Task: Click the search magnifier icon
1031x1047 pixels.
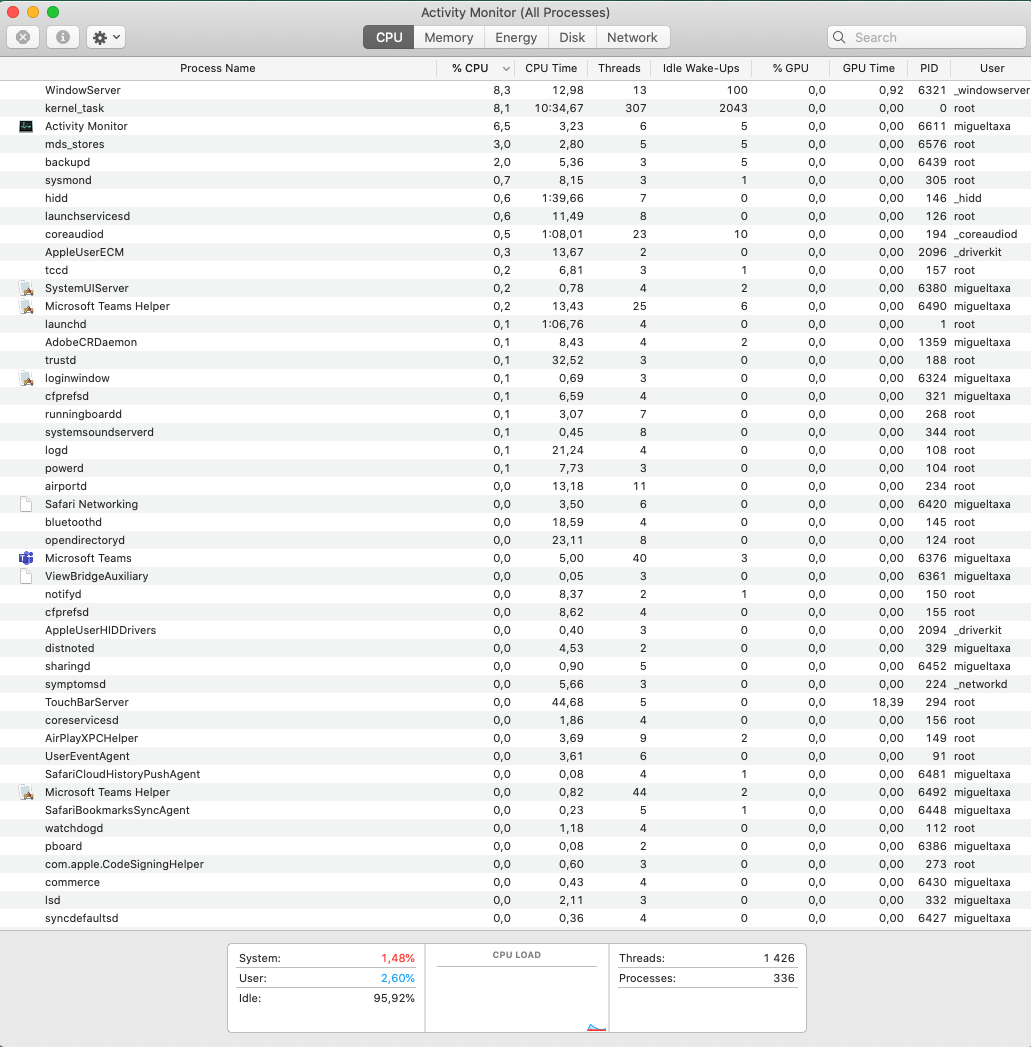Action: click(839, 37)
